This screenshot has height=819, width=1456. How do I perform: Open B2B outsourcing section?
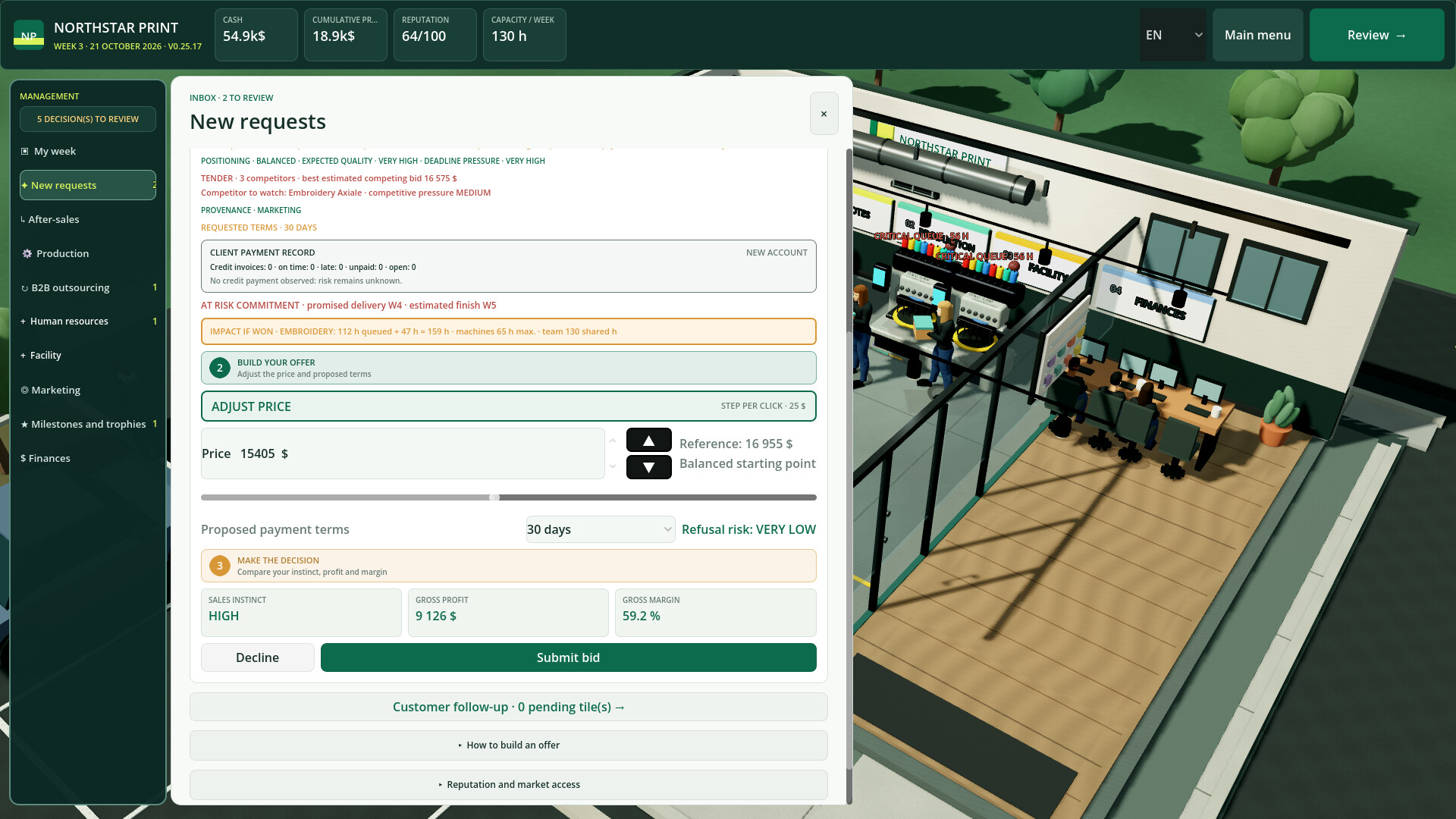pos(88,287)
